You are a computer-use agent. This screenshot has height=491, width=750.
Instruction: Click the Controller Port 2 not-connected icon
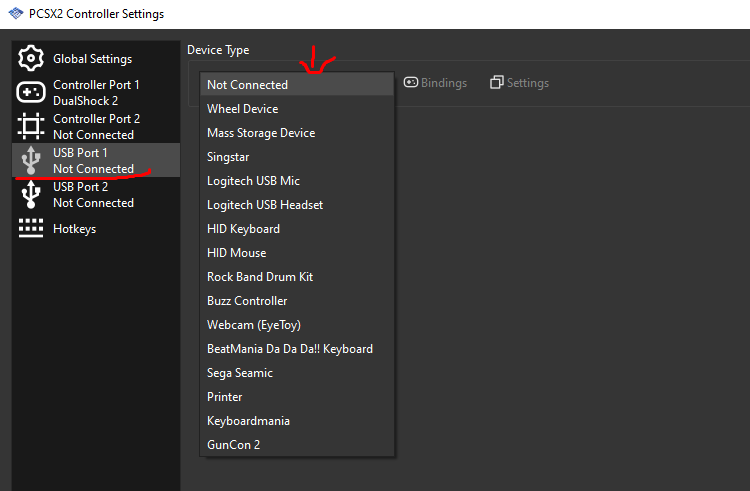click(31, 126)
